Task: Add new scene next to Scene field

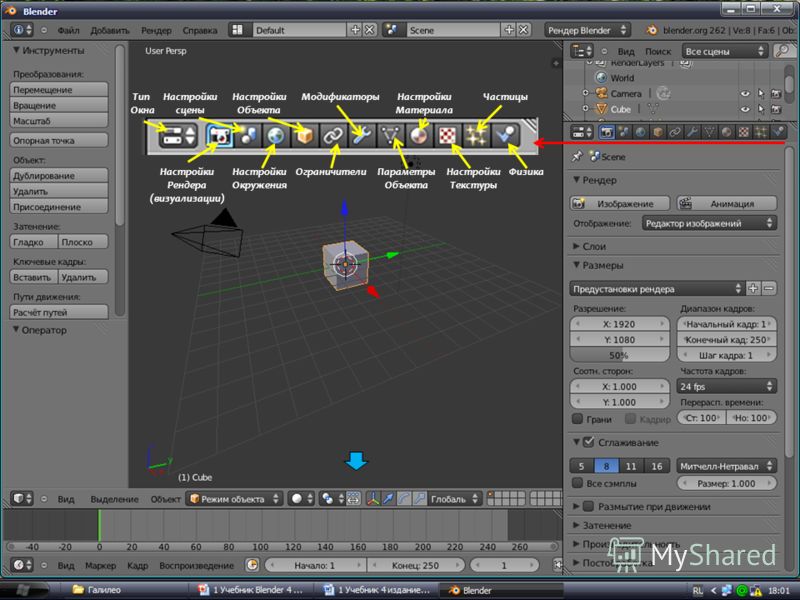Action: point(509,30)
